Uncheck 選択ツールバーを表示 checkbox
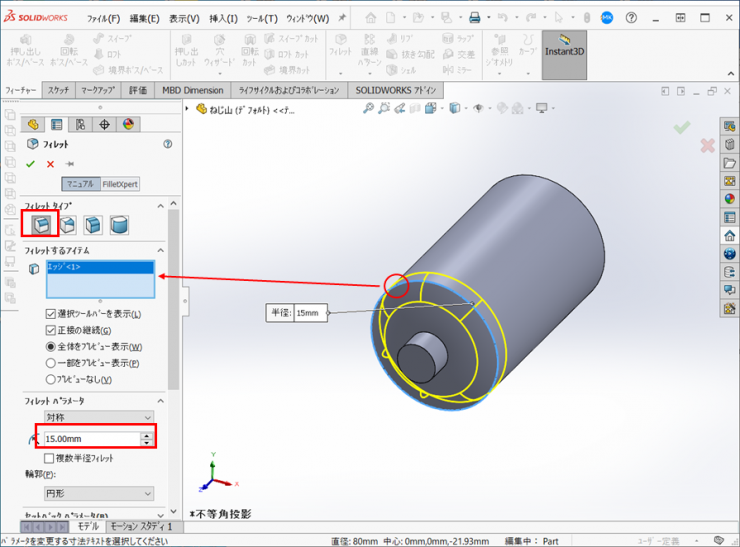Screen dimensions: 740x547 51,314
